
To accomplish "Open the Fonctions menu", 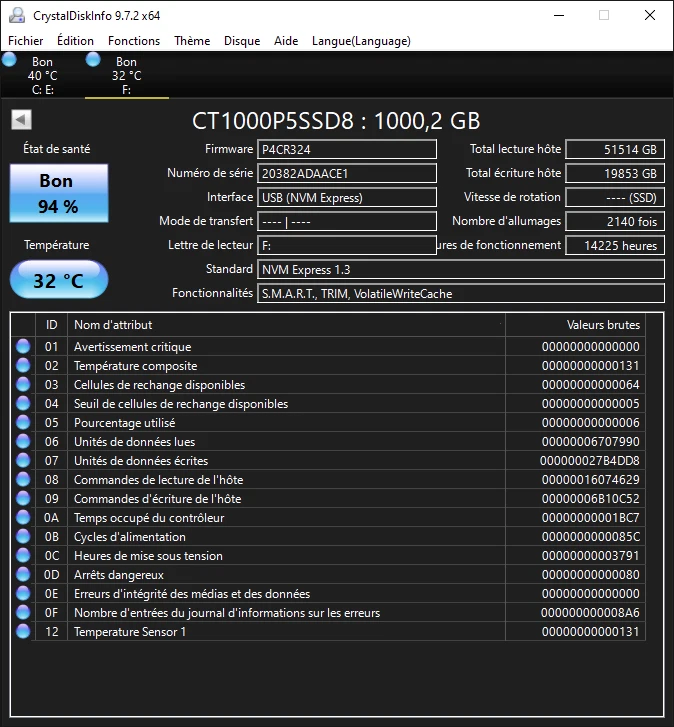I will [134, 41].
